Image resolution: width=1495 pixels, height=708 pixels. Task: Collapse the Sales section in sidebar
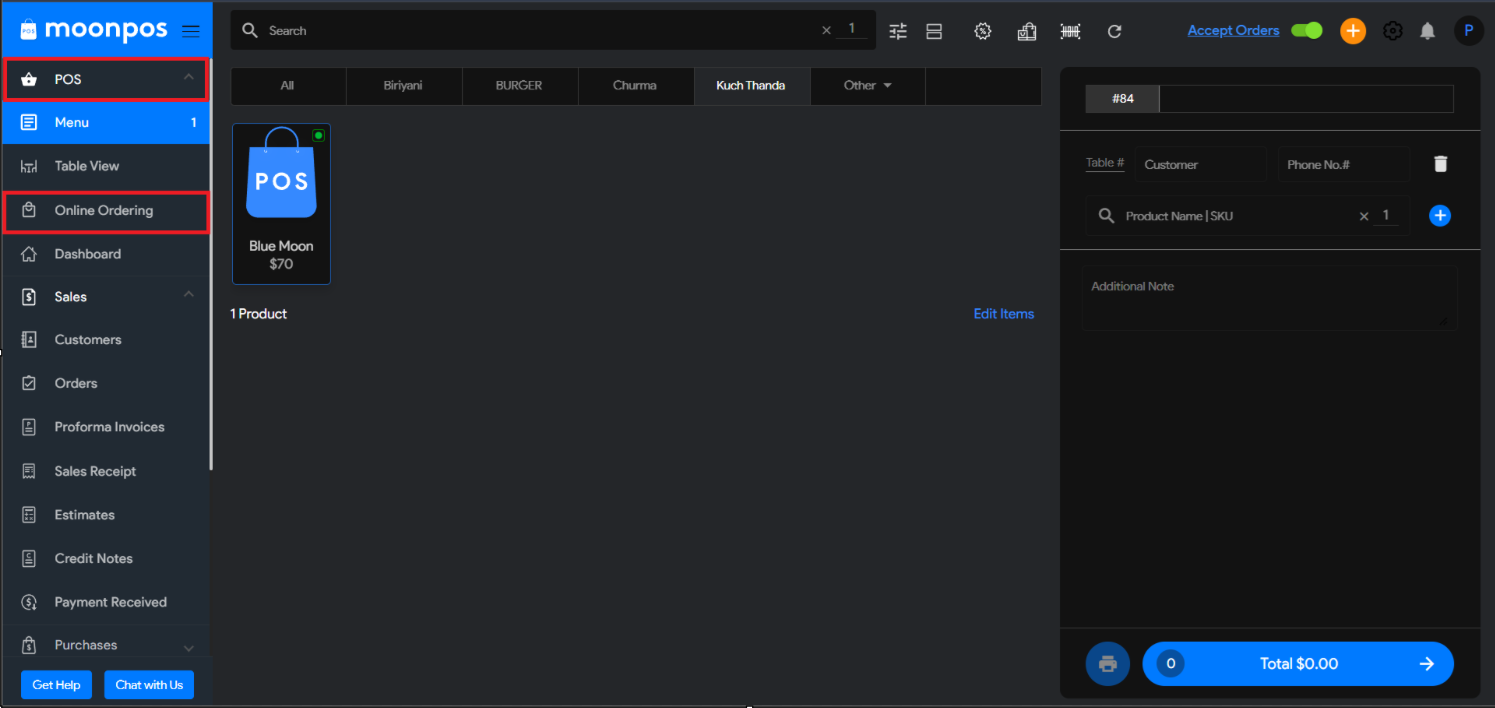click(x=189, y=296)
